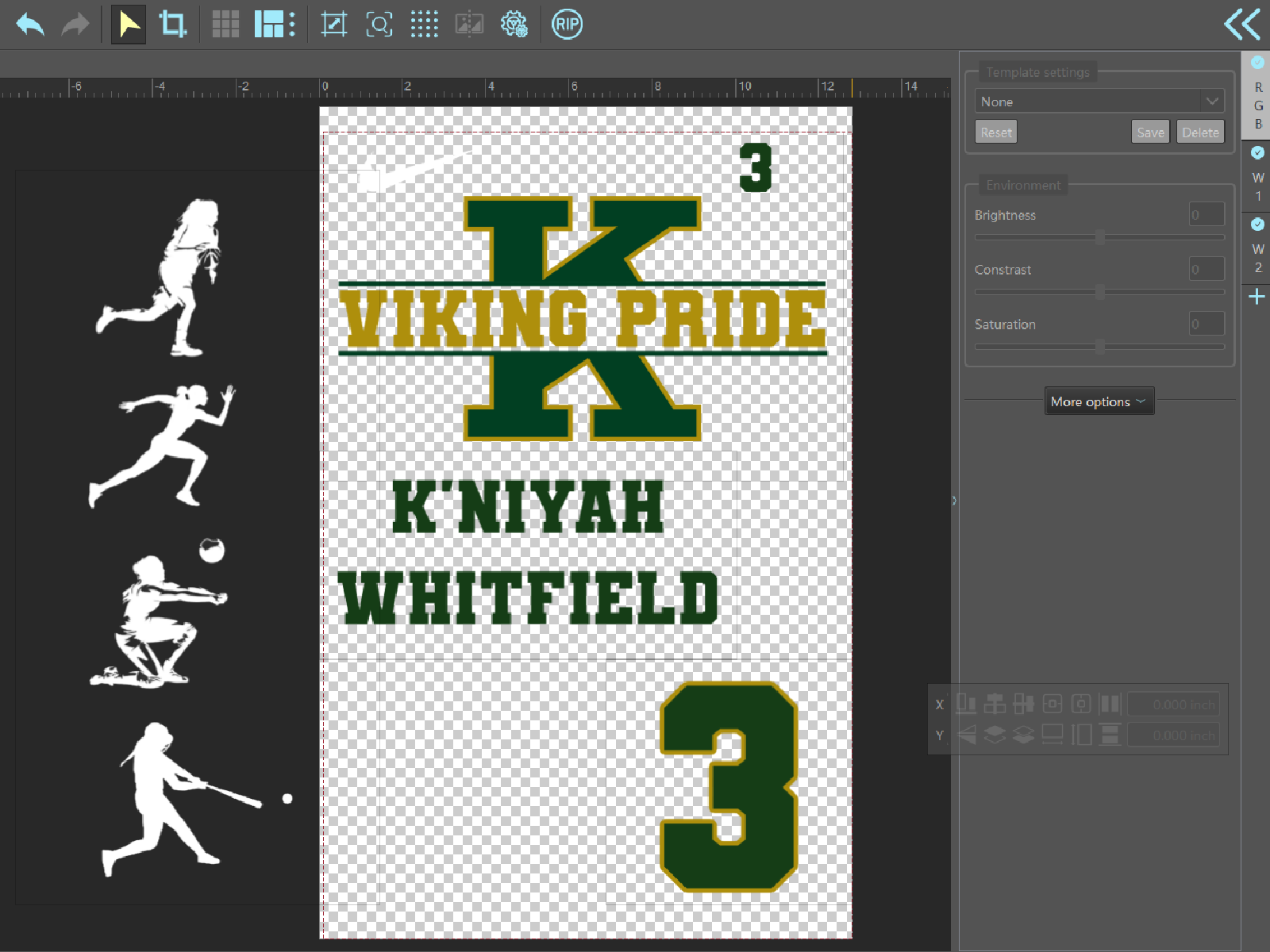1270x952 pixels.
Task: Open the gear print settings icon
Action: coord(514,25)
